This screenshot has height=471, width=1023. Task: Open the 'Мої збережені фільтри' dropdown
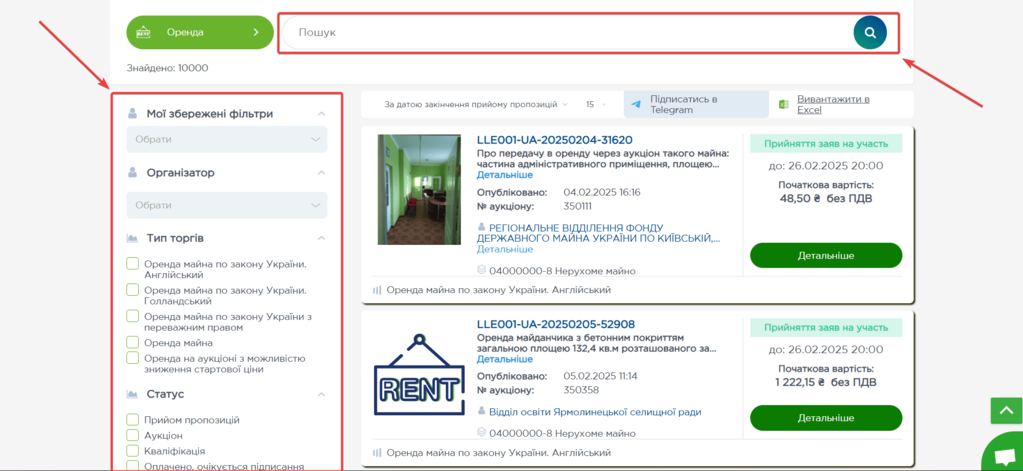(226, 139)
